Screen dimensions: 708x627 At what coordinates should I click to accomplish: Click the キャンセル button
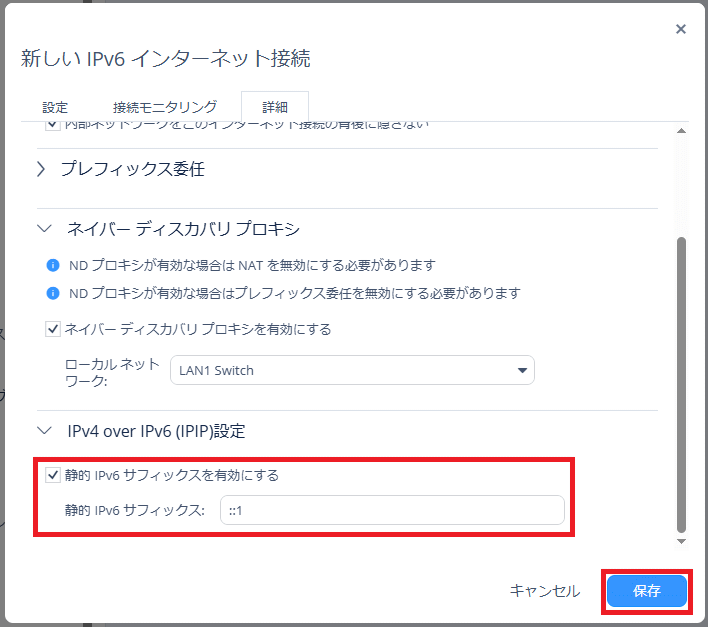[x=544, y=591]
